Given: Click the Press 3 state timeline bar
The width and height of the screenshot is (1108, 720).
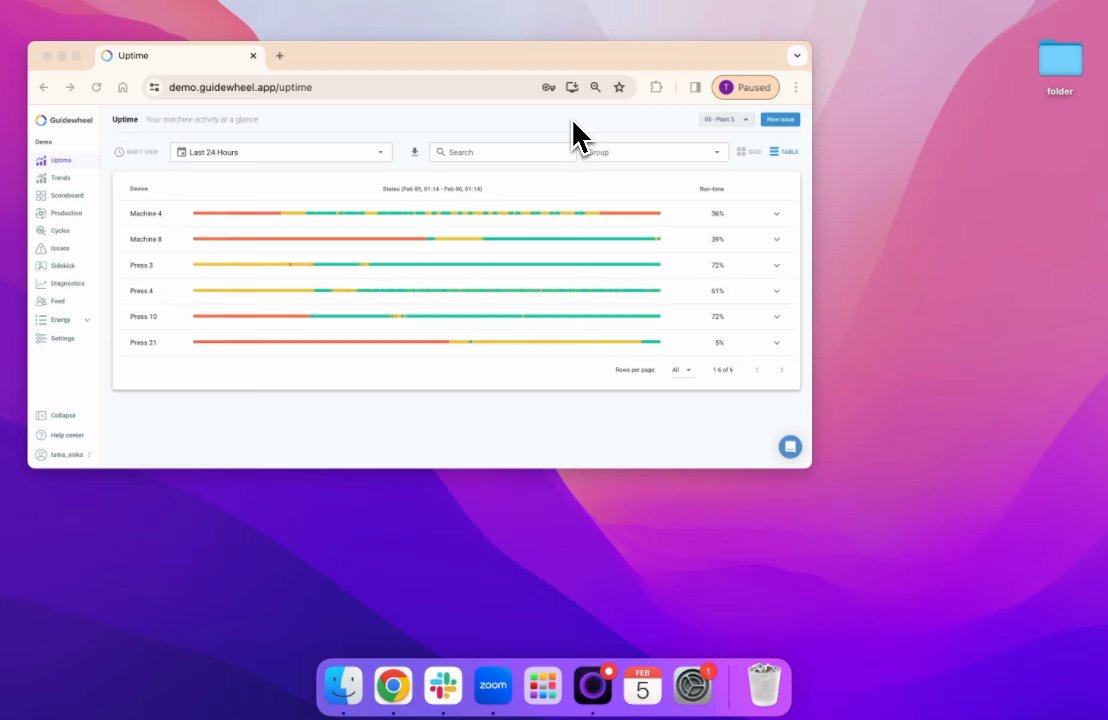Looking at the screenshot, I should coord(427,264).
